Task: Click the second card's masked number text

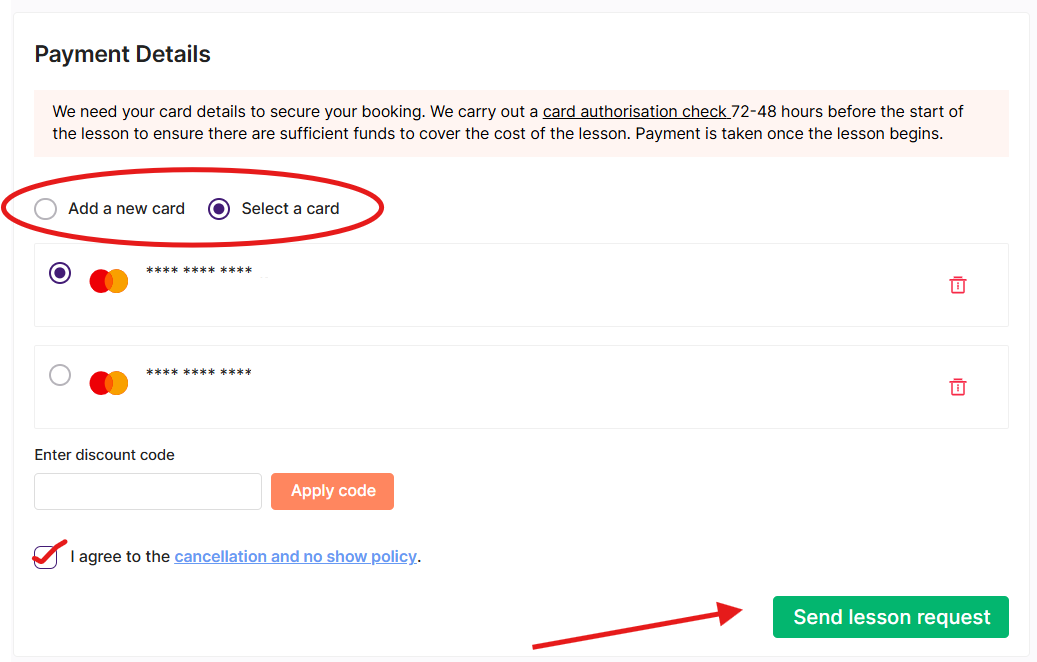Action: click(x=199, y=372)
